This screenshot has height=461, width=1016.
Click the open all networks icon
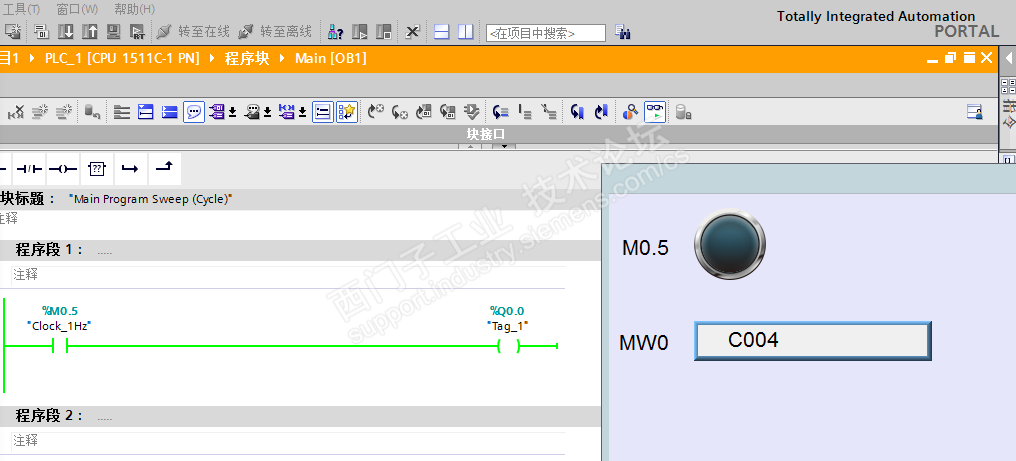coord(146,112)
